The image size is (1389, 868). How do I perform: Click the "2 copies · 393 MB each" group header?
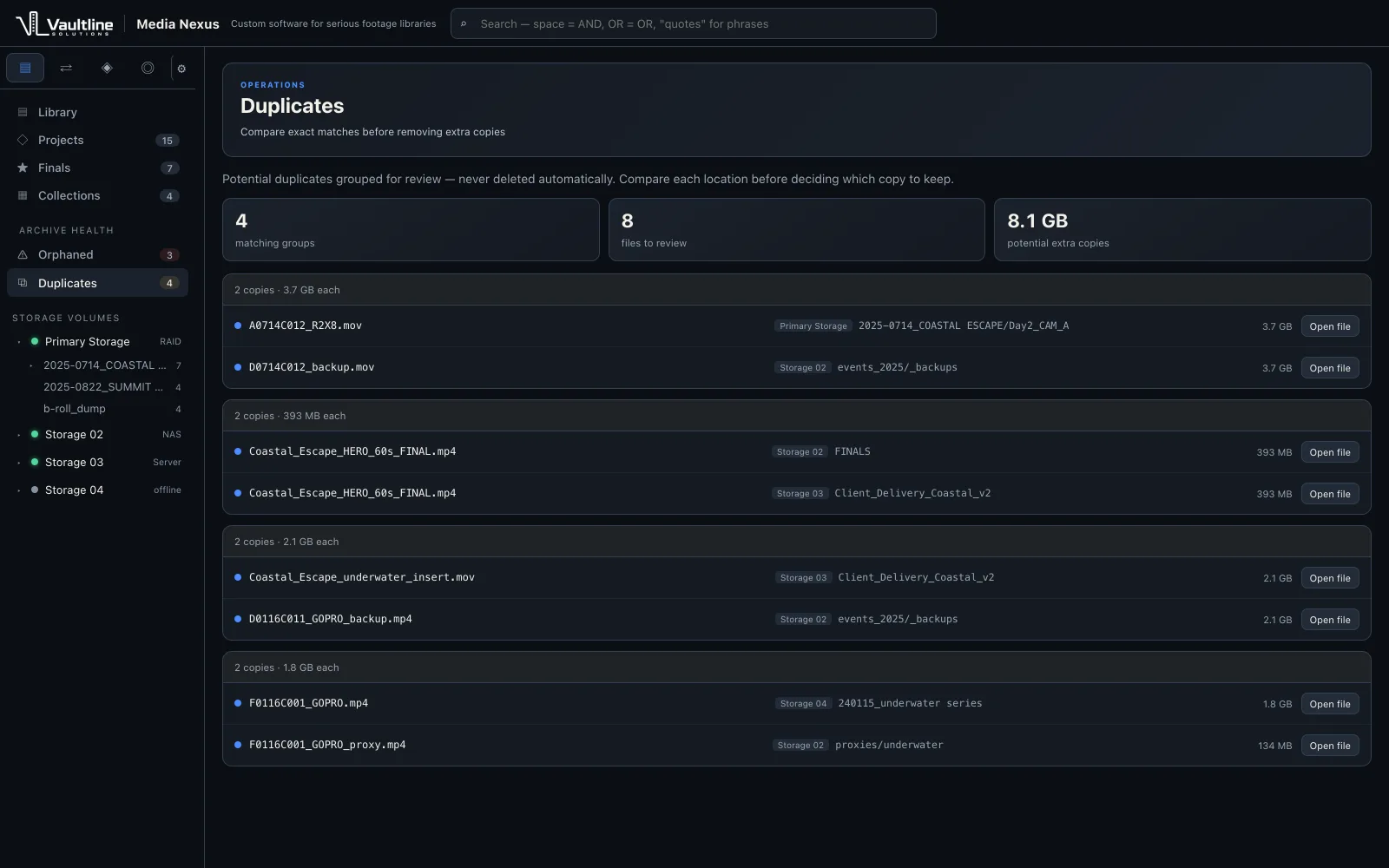click(x=797, y=416)
